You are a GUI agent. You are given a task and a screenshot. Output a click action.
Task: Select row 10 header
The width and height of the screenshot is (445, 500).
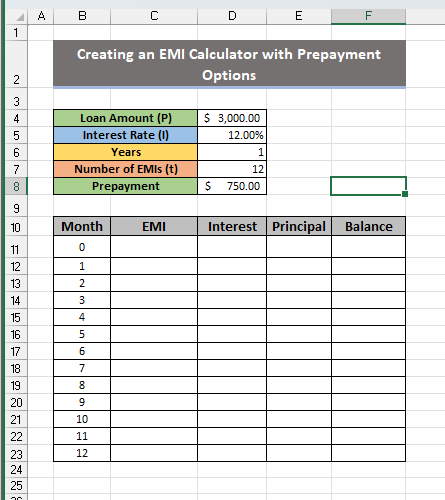click(16, 227)
